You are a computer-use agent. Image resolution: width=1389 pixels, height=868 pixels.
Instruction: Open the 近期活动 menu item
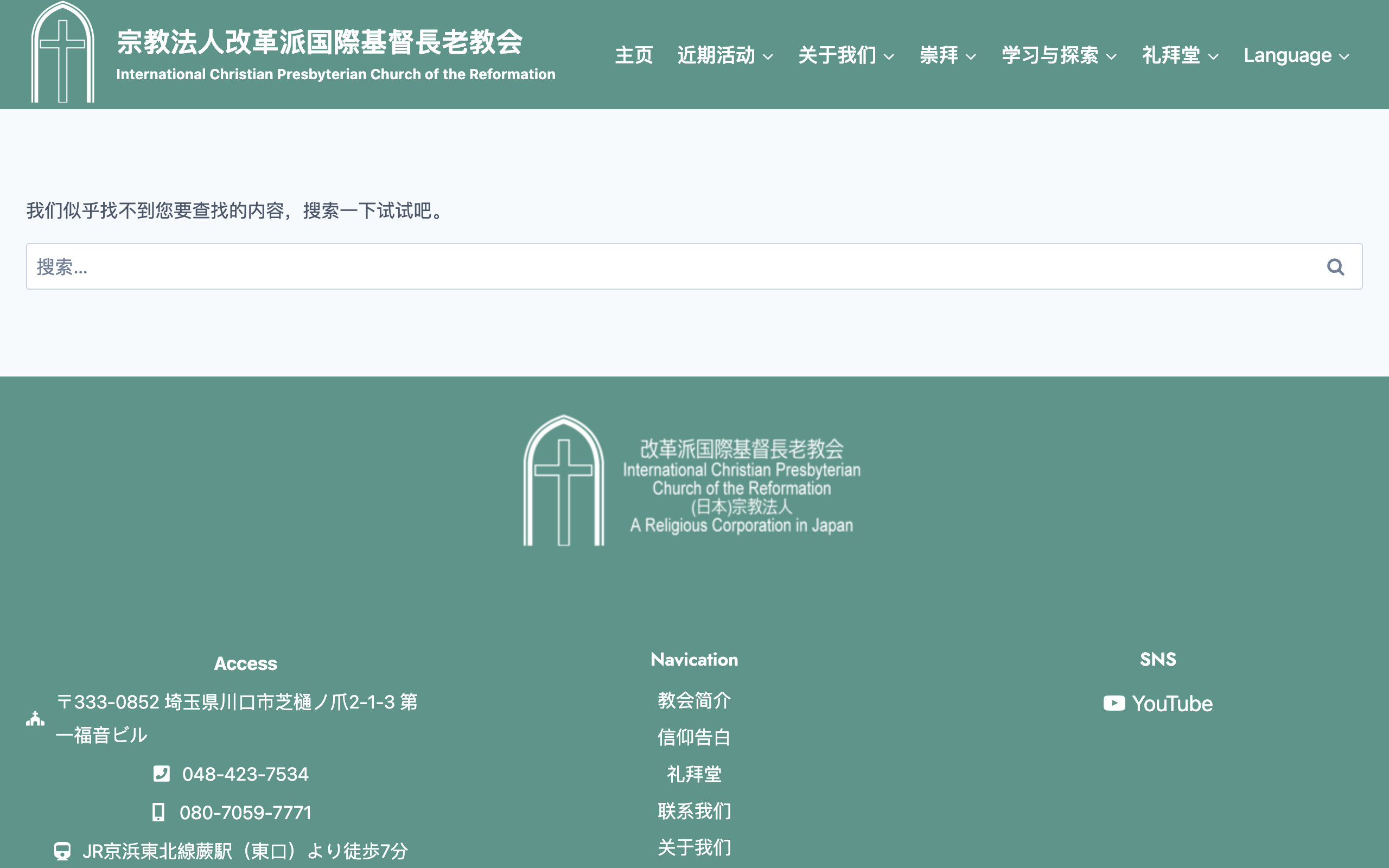[716, 55]
